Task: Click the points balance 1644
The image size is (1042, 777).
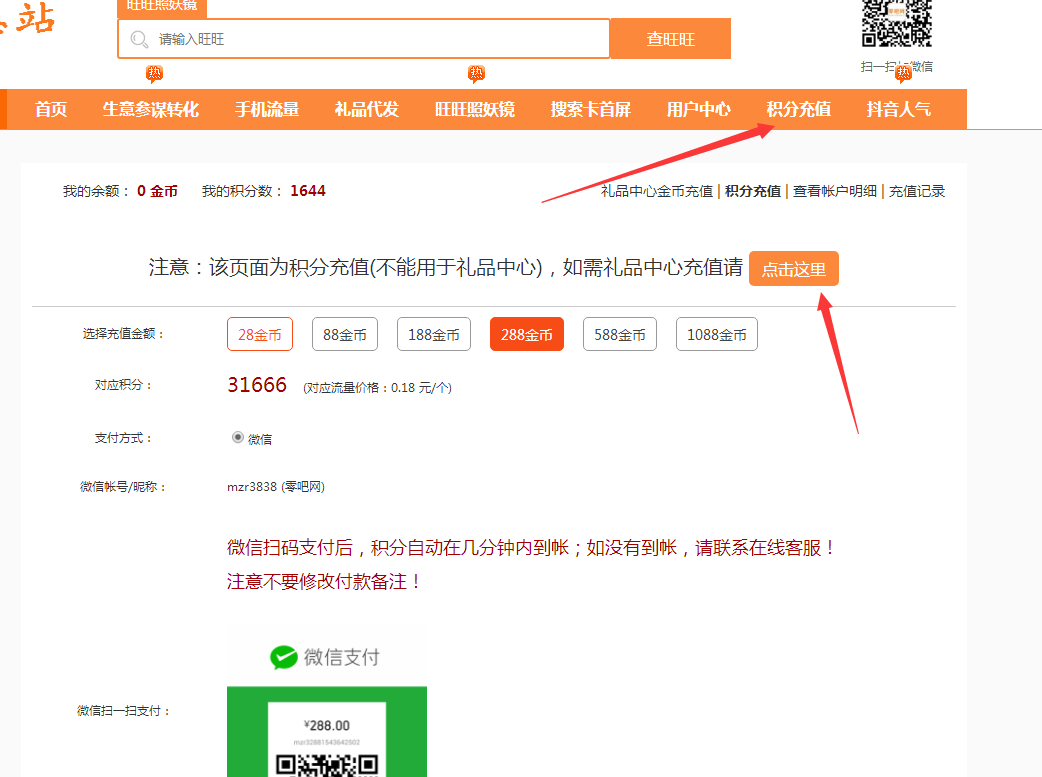Action: [x=308, y=191]
